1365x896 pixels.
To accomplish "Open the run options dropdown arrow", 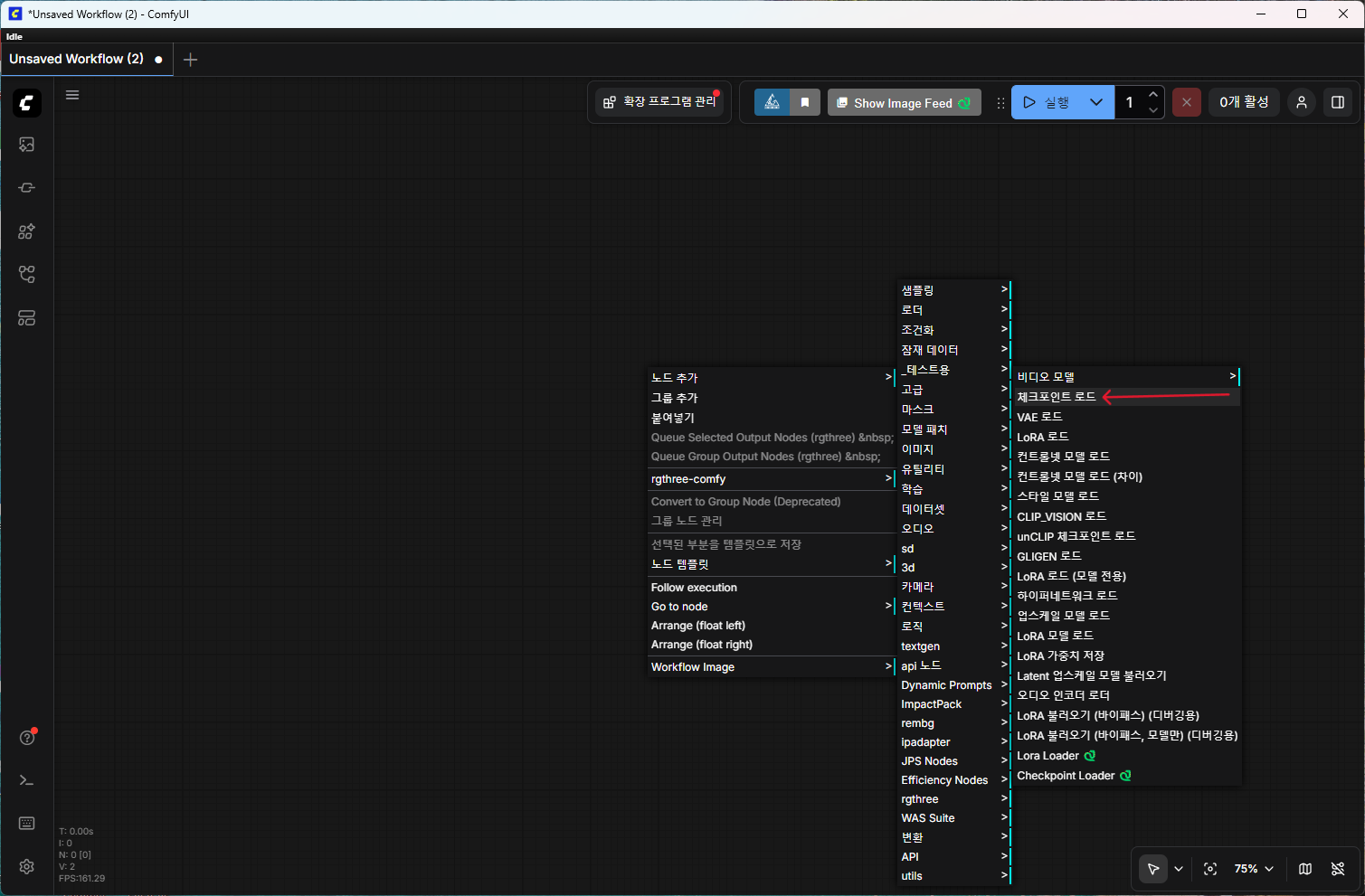I will (x=1096, y=102).
